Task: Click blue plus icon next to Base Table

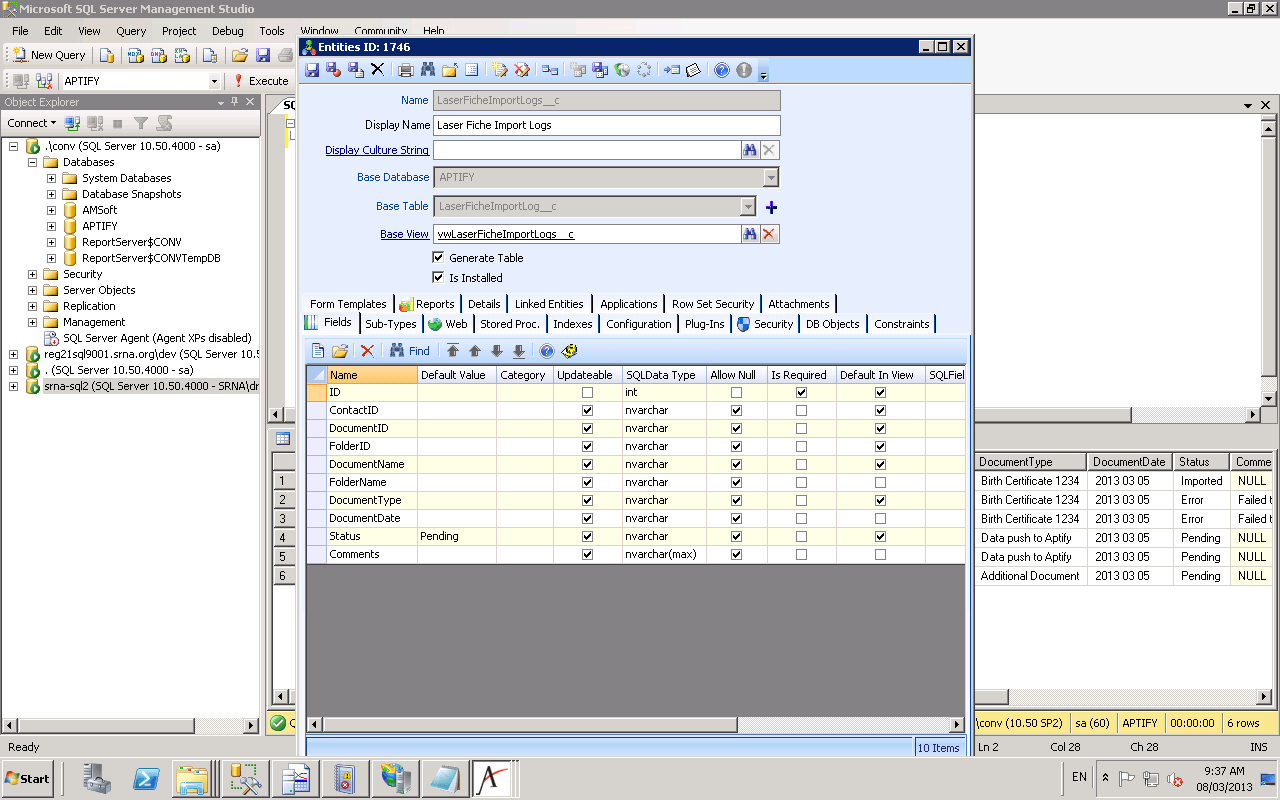Action: point(771,207)
